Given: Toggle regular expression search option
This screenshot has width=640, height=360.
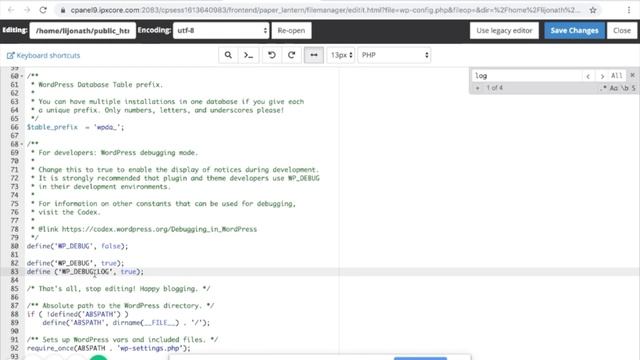Looking at the screenshot, I should [x=603, y=88].
